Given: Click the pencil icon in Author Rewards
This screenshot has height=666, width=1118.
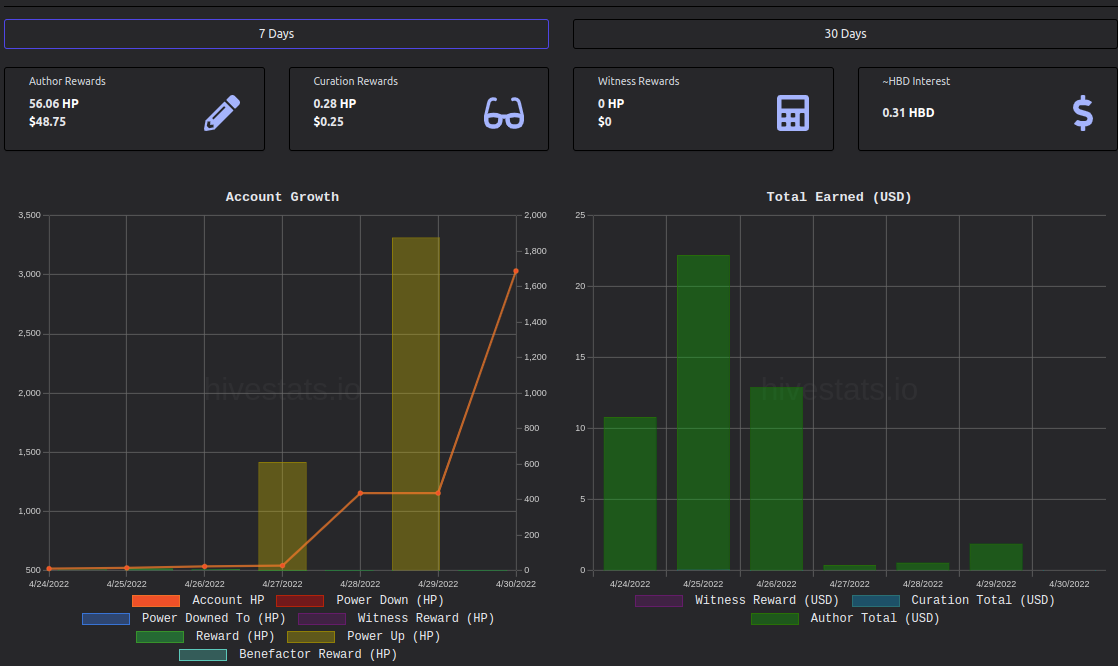Looking at the screenshot, I should point(222,113).
